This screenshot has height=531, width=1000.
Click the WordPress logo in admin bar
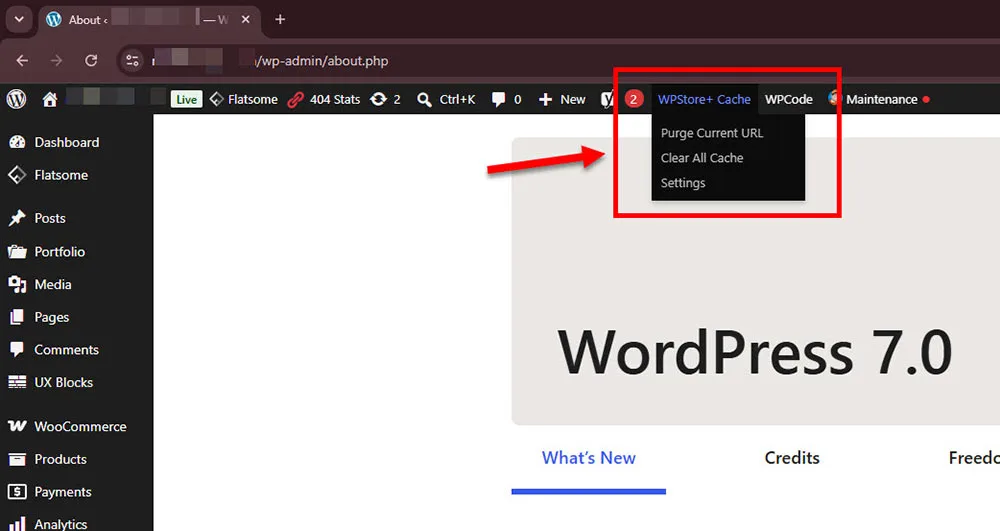(x=17, y=99)
